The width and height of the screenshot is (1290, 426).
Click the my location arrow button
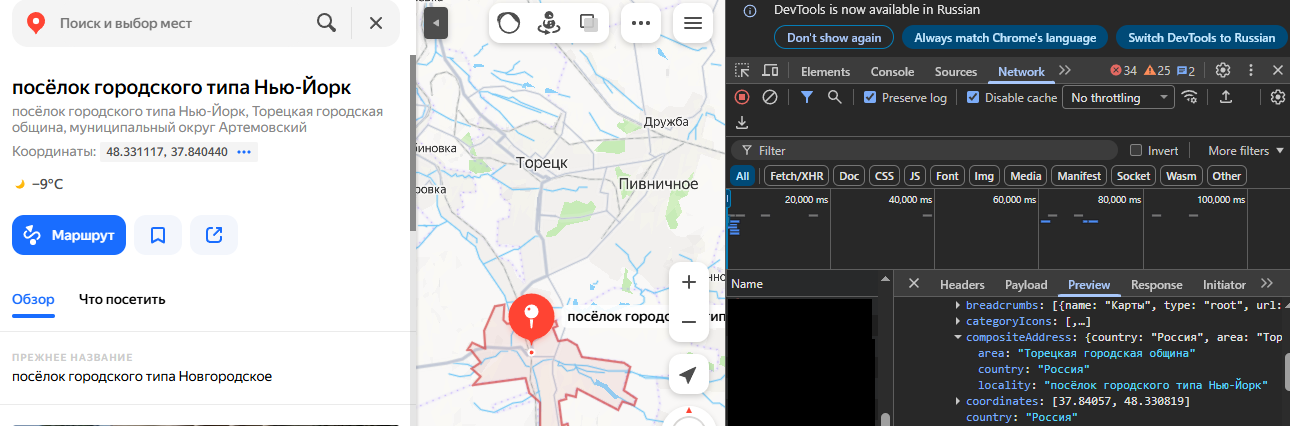click(688, 375)
